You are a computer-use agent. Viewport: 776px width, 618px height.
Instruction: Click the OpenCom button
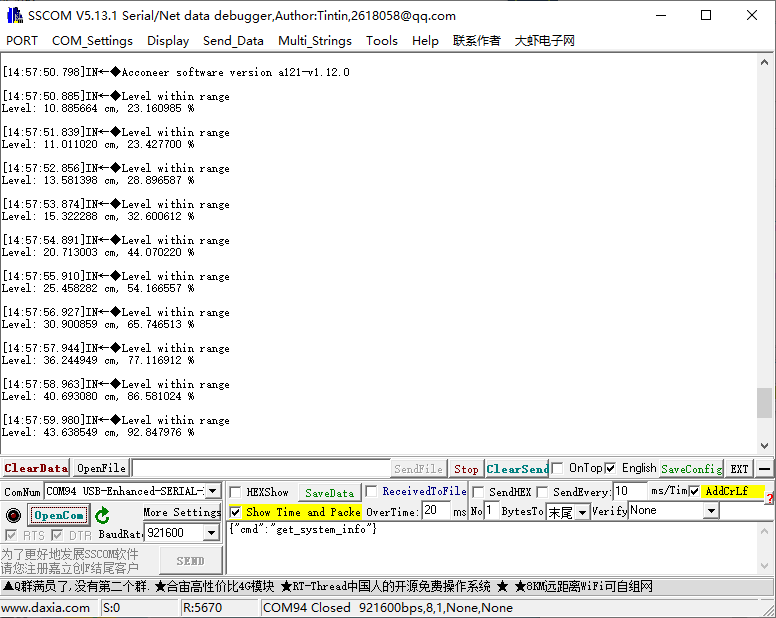[x=59, y=516]
